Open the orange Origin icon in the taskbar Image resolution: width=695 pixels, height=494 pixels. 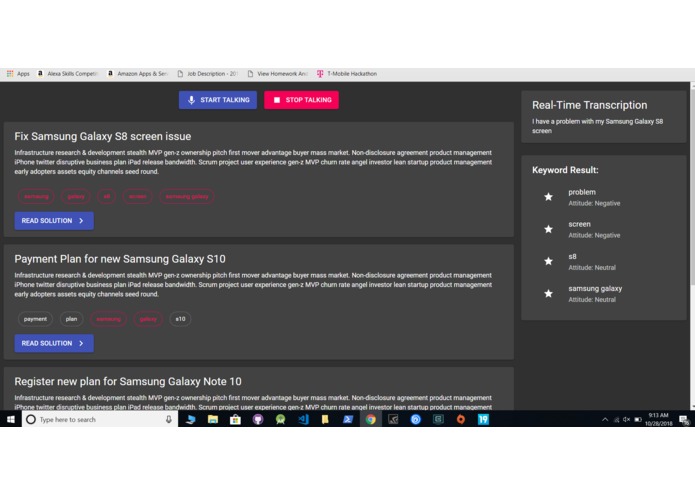[x=461, y=419]
